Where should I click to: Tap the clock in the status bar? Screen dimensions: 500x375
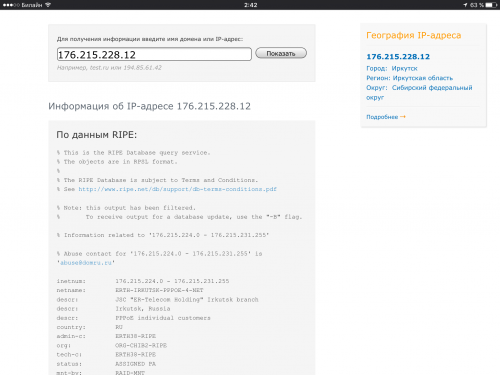(x=250, y=5)
